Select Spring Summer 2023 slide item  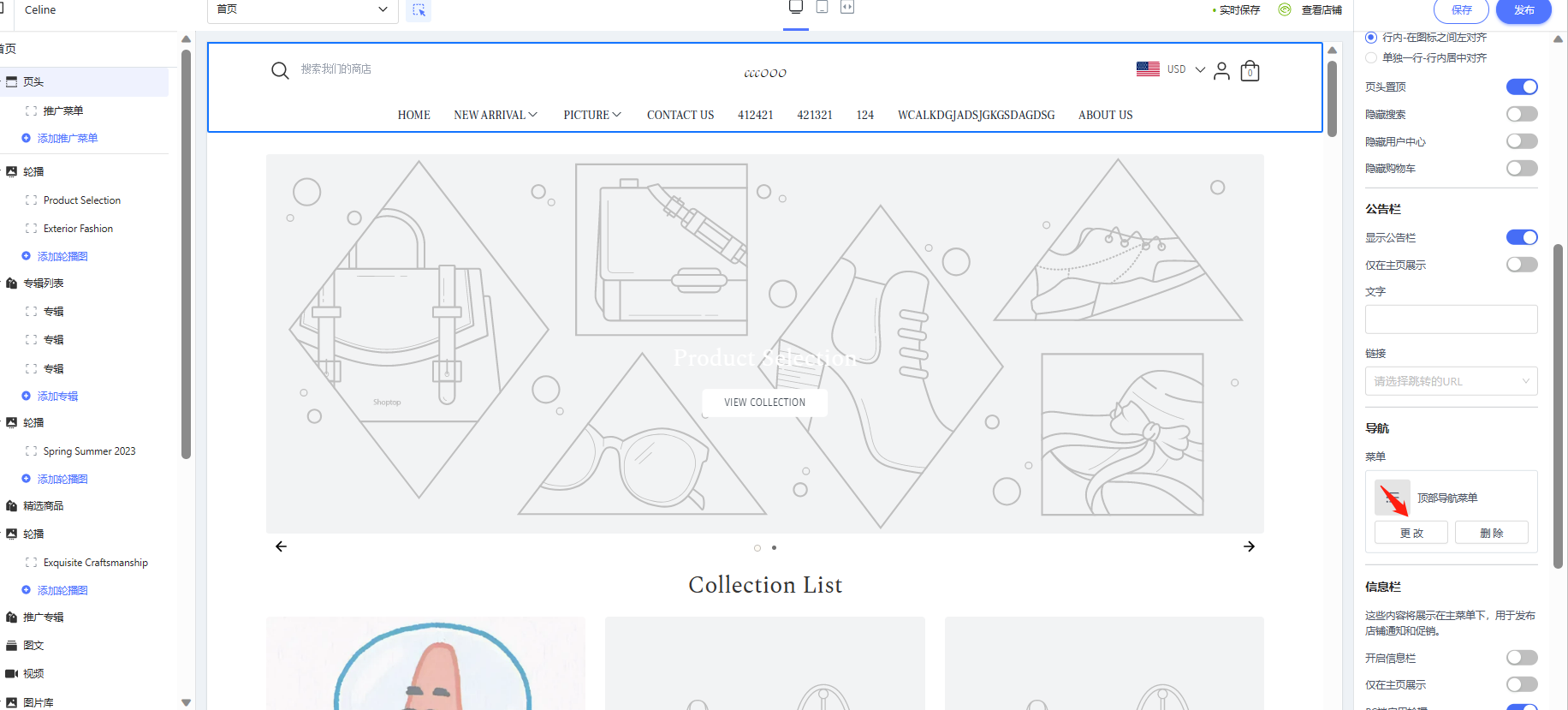coord(89,451)
